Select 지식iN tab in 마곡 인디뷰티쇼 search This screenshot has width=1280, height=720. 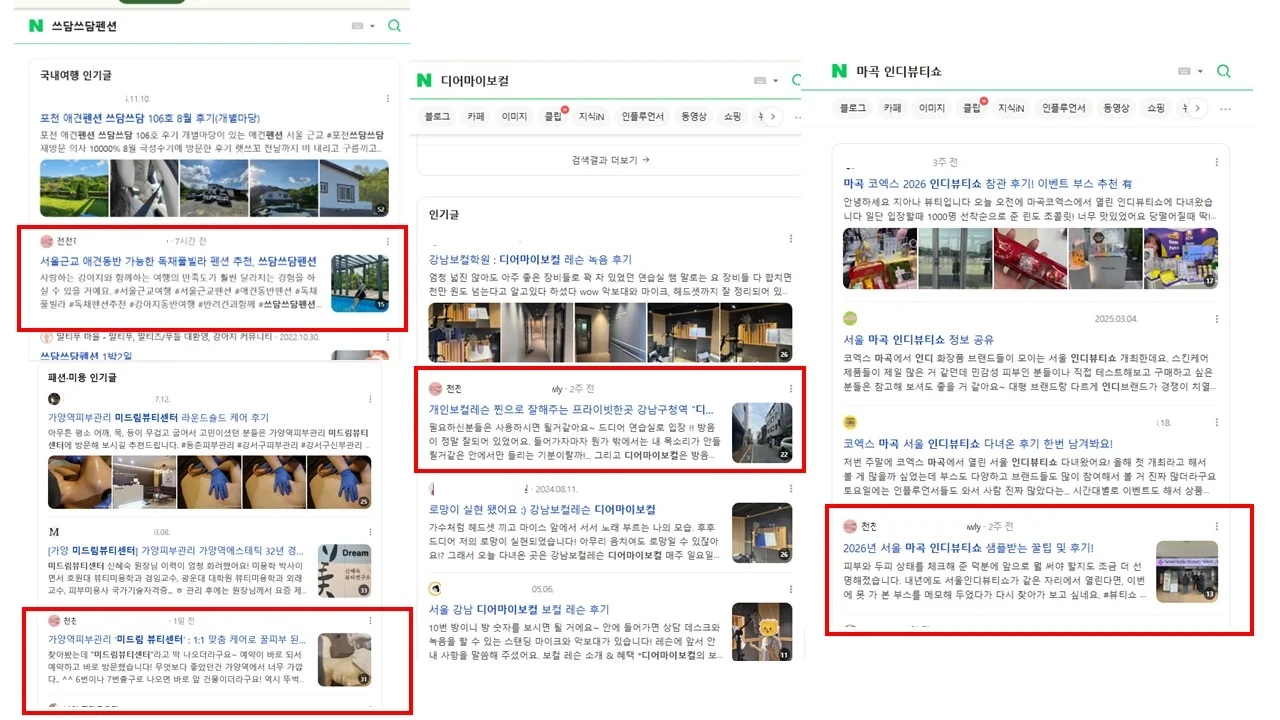[x=1011, y=108]
